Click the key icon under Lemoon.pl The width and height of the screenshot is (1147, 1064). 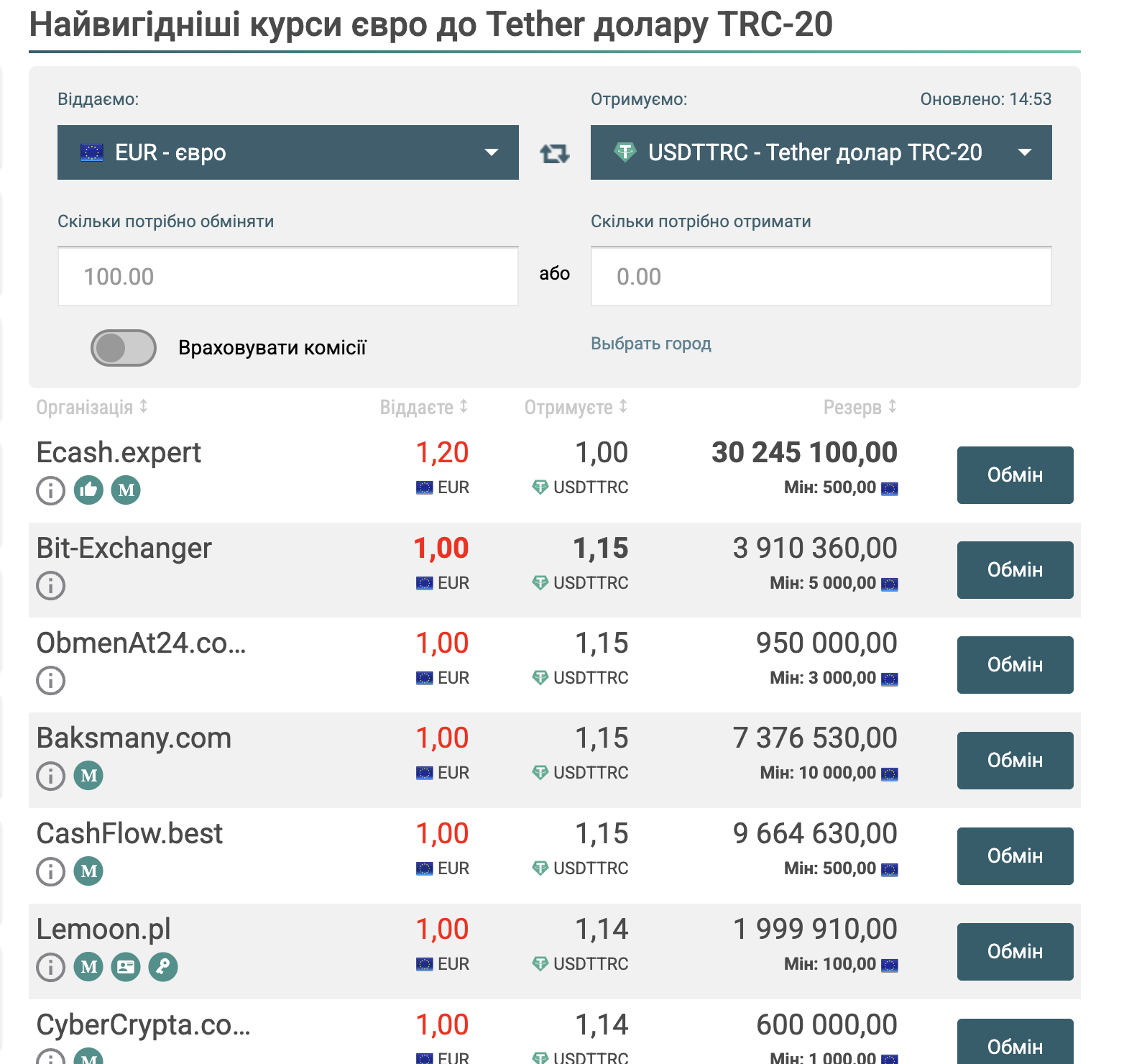click(163, 967)
